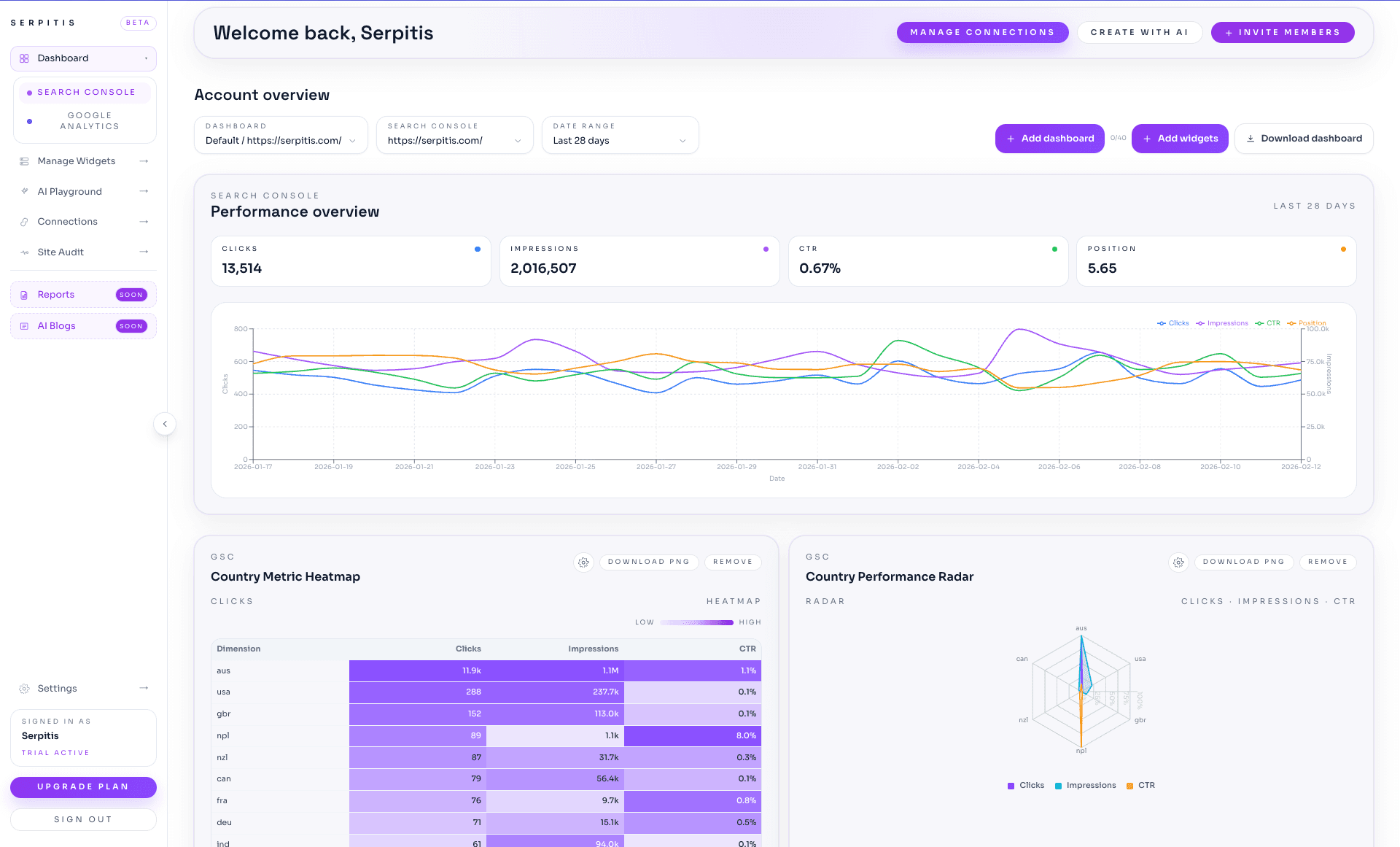Collapse the sidebar with the round chevron
The image size is (1400, 847).
[166, 424]
